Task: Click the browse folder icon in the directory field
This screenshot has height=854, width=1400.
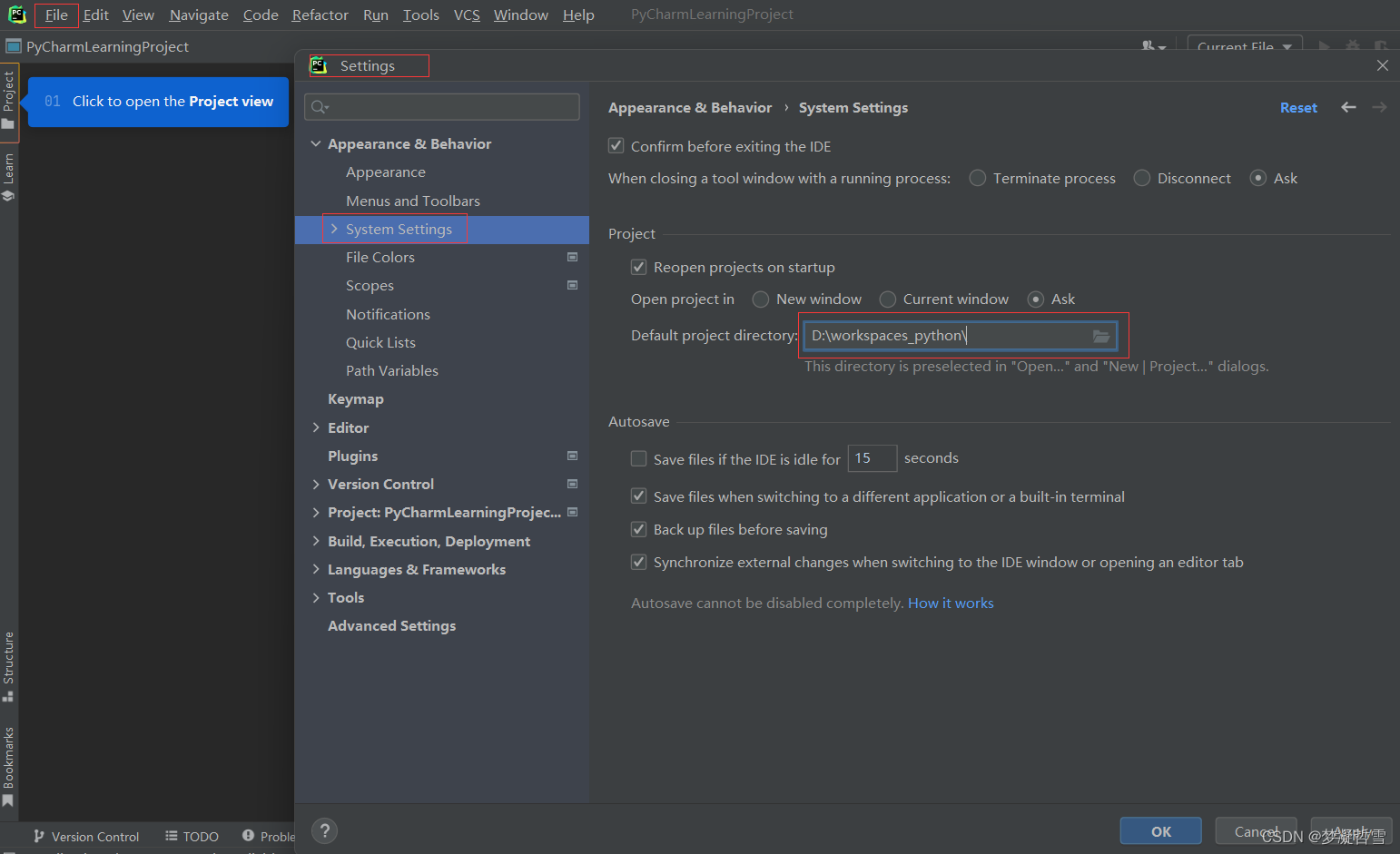Action: tap(1100, 336)
